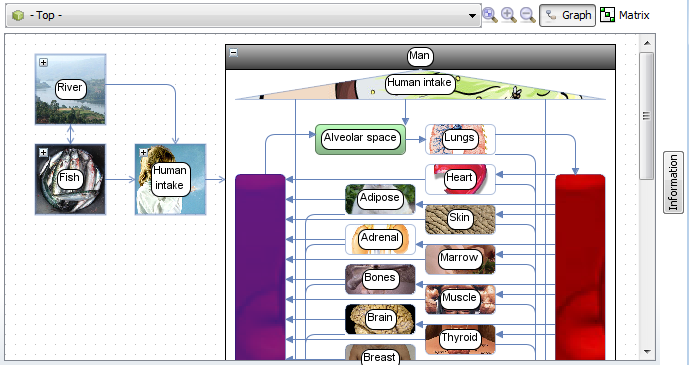
Task: Select the Heart organ node
Action: click(460, 179)
